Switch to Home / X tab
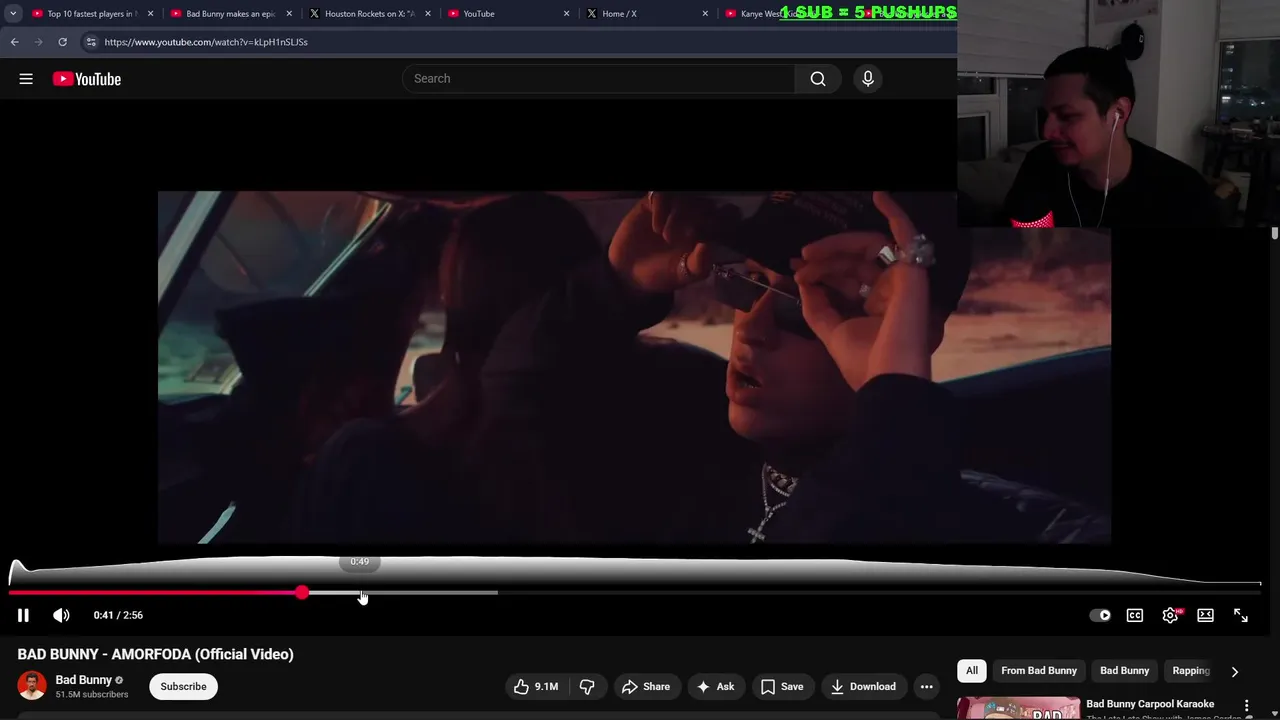This screenshot has height=720, width=1280. (x=646, y=14)
